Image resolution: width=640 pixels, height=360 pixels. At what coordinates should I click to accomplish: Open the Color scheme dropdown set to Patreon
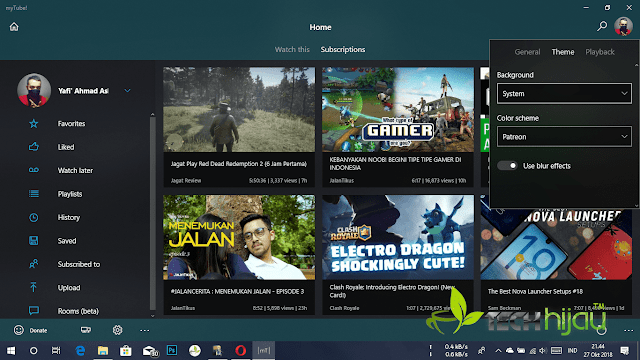[x=564, y=137]
